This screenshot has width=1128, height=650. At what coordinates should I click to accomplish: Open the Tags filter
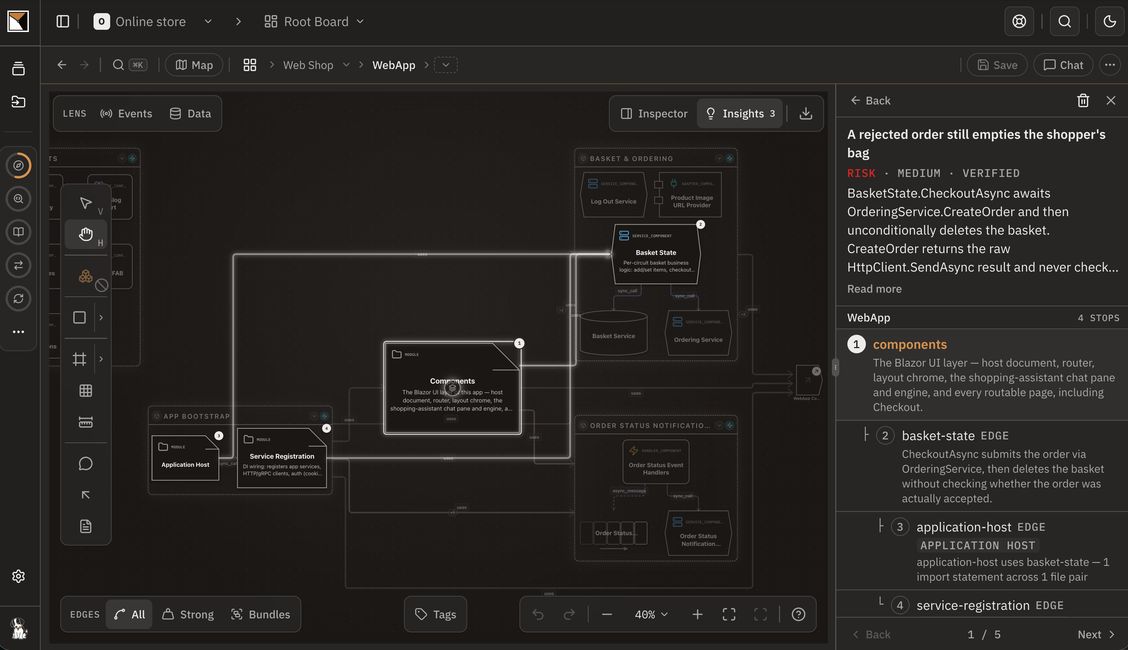click(x=435, y=614)
